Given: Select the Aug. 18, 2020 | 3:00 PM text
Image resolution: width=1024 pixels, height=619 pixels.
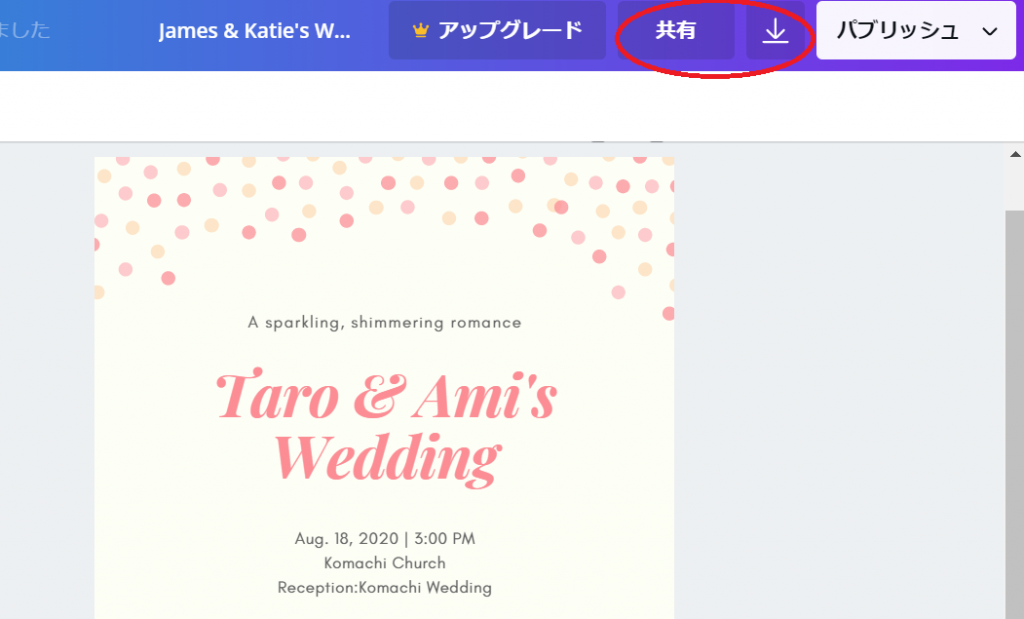Looking at the screenshot, I should (x=385, y=539).
